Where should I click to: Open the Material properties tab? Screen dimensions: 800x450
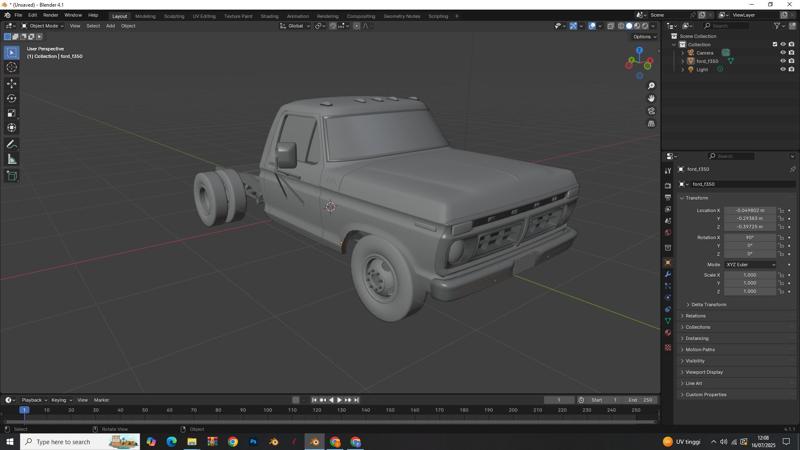(668, 333)
